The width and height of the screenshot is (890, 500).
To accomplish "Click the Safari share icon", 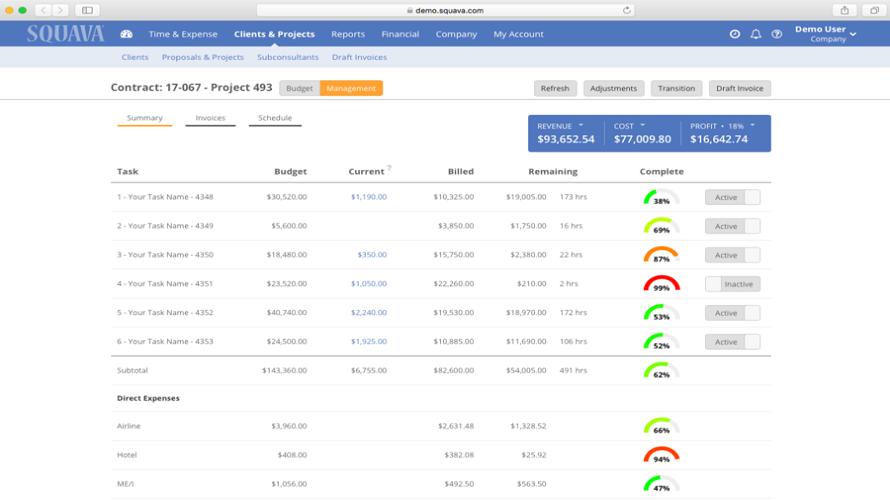I will click(x=845, y=10).
